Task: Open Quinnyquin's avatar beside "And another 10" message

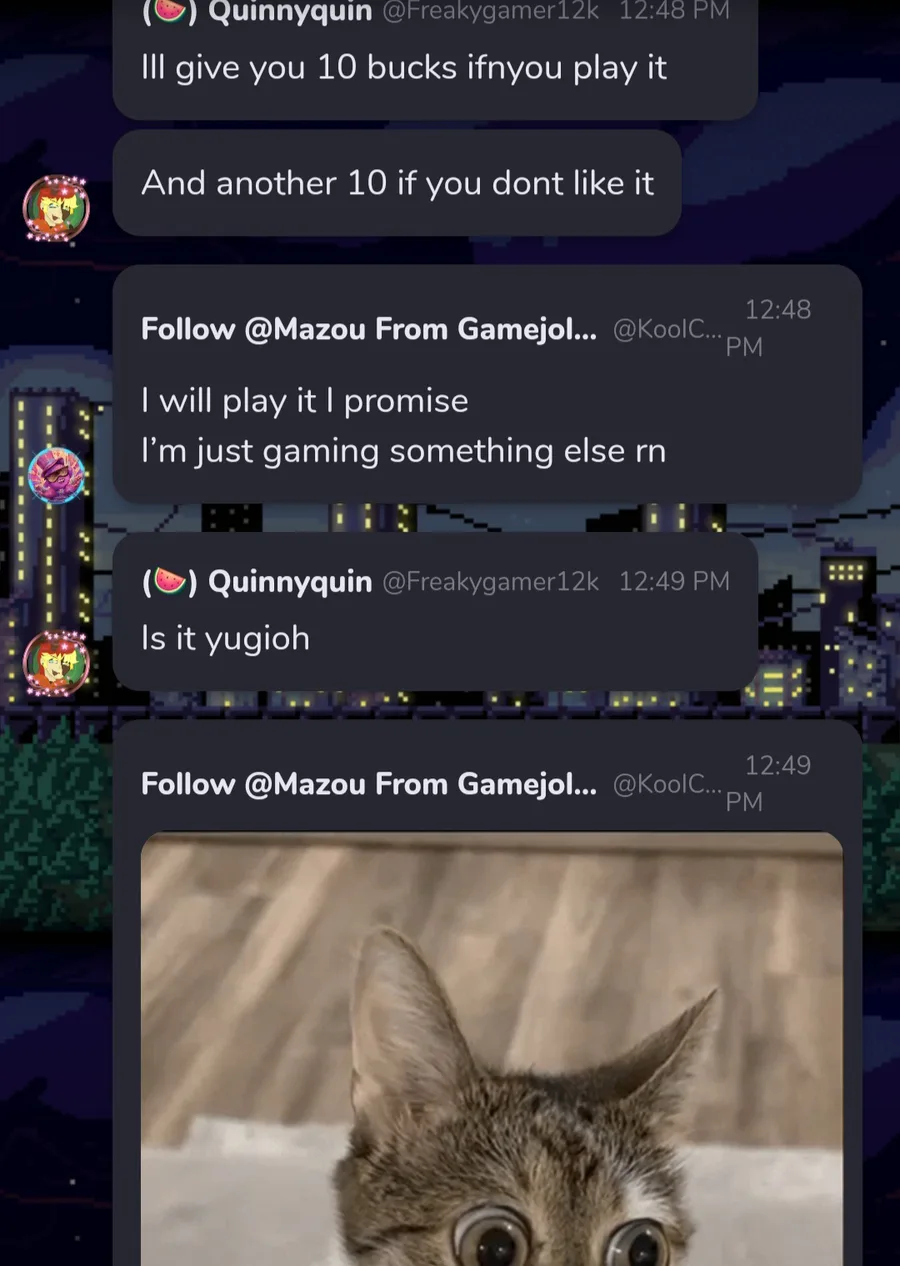Action: tap(56, 208)
